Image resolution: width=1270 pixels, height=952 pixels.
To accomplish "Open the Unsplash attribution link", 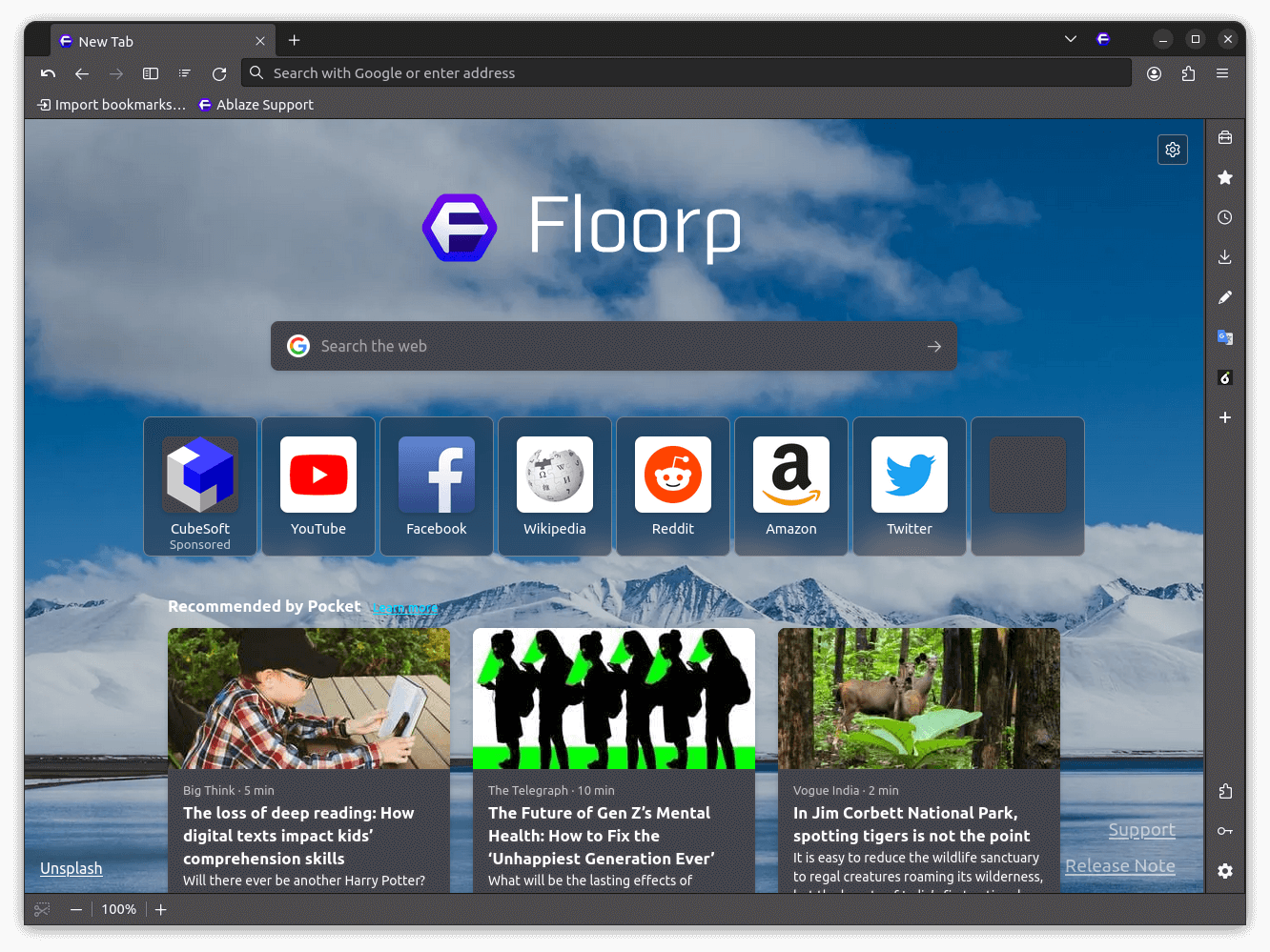I will (71, 868).
